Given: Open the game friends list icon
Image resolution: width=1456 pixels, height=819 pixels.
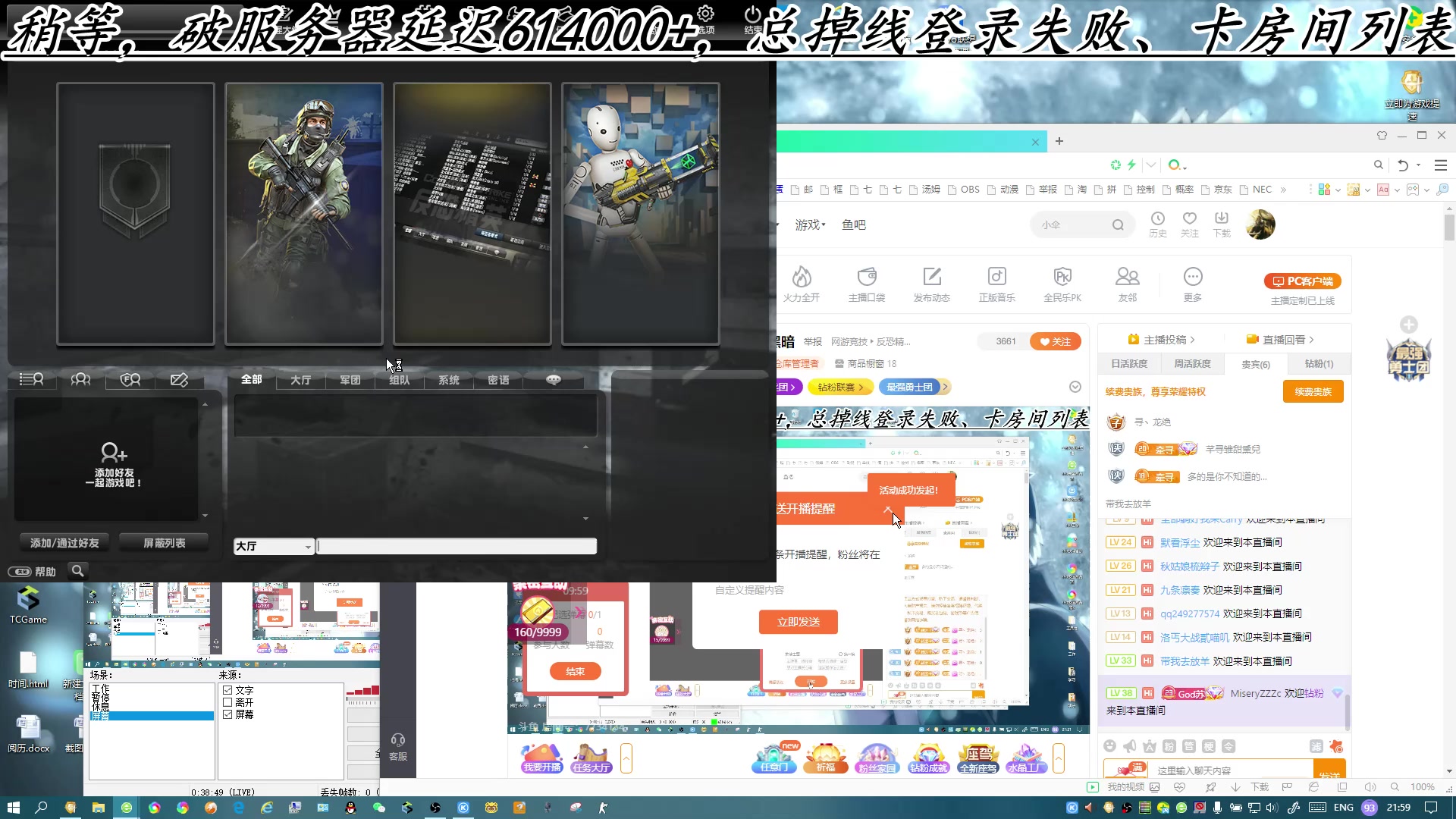Looking at the screenshot, I should (x=31, y=379).
